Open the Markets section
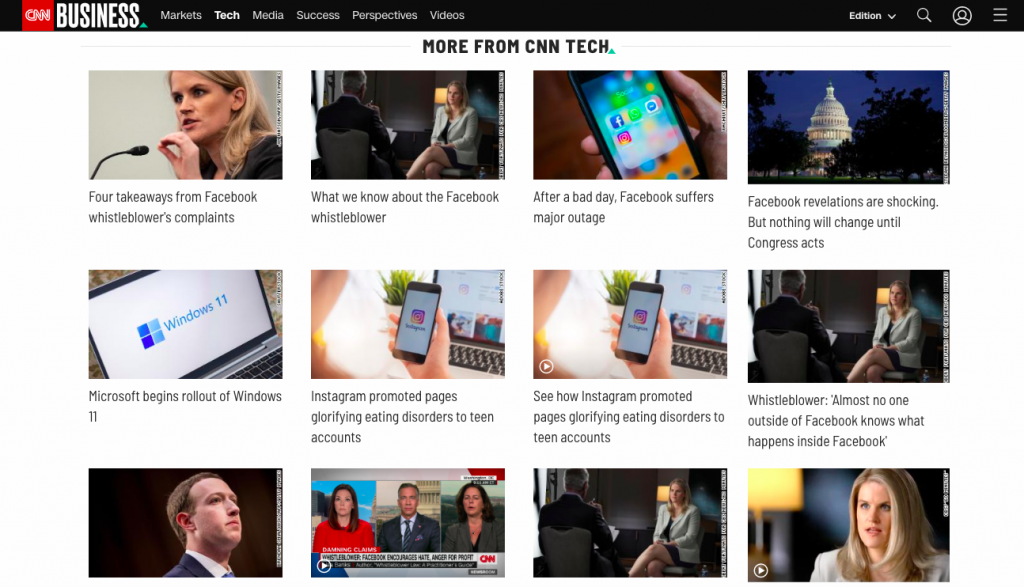The image size is (1024, 587). [x=181, y=15]
